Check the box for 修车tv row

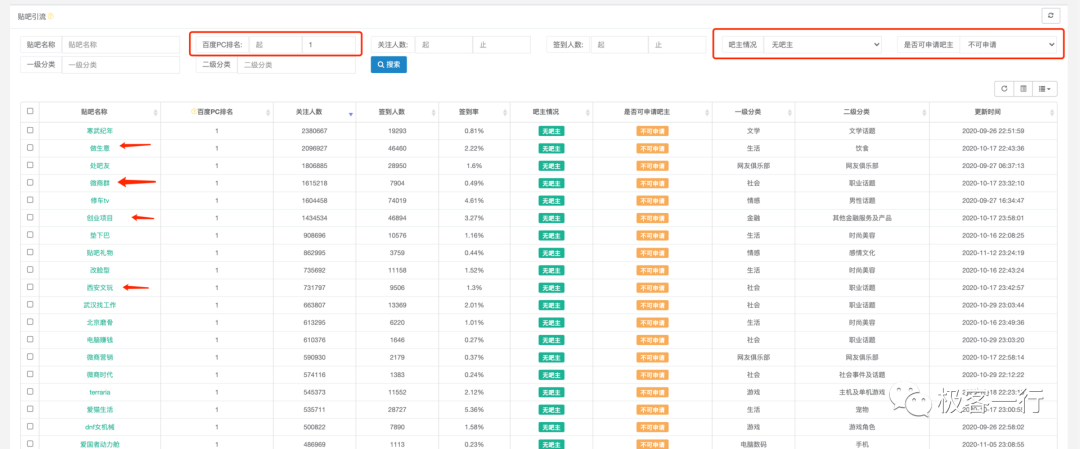pos(30,200)
